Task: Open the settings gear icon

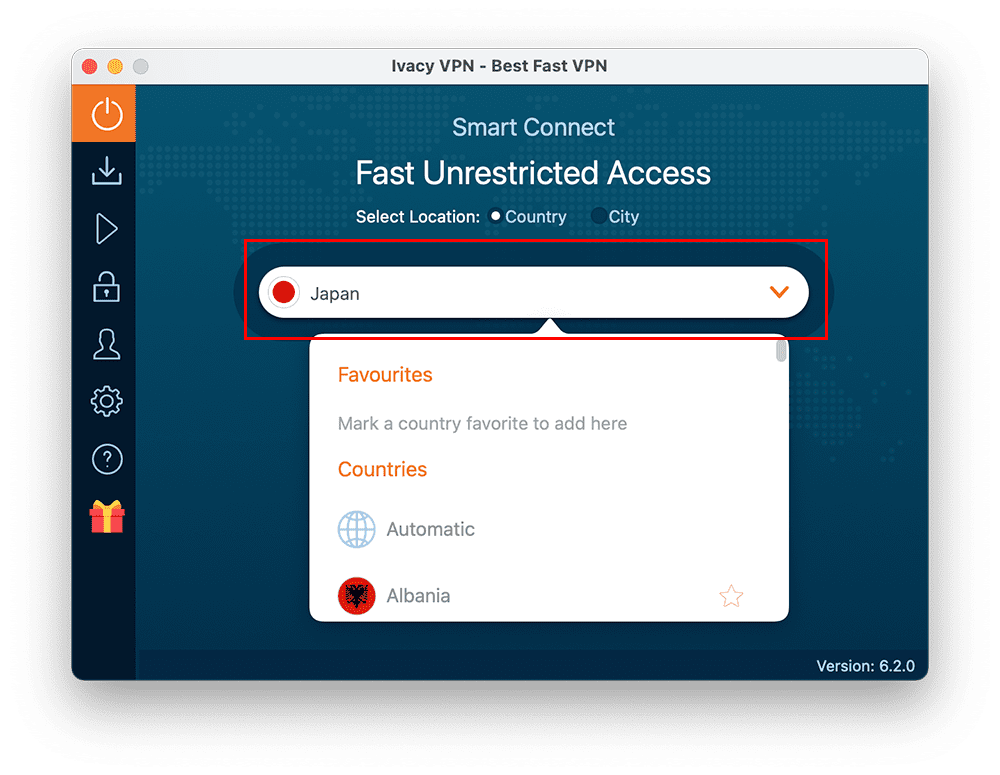Action: click(104, 400)
